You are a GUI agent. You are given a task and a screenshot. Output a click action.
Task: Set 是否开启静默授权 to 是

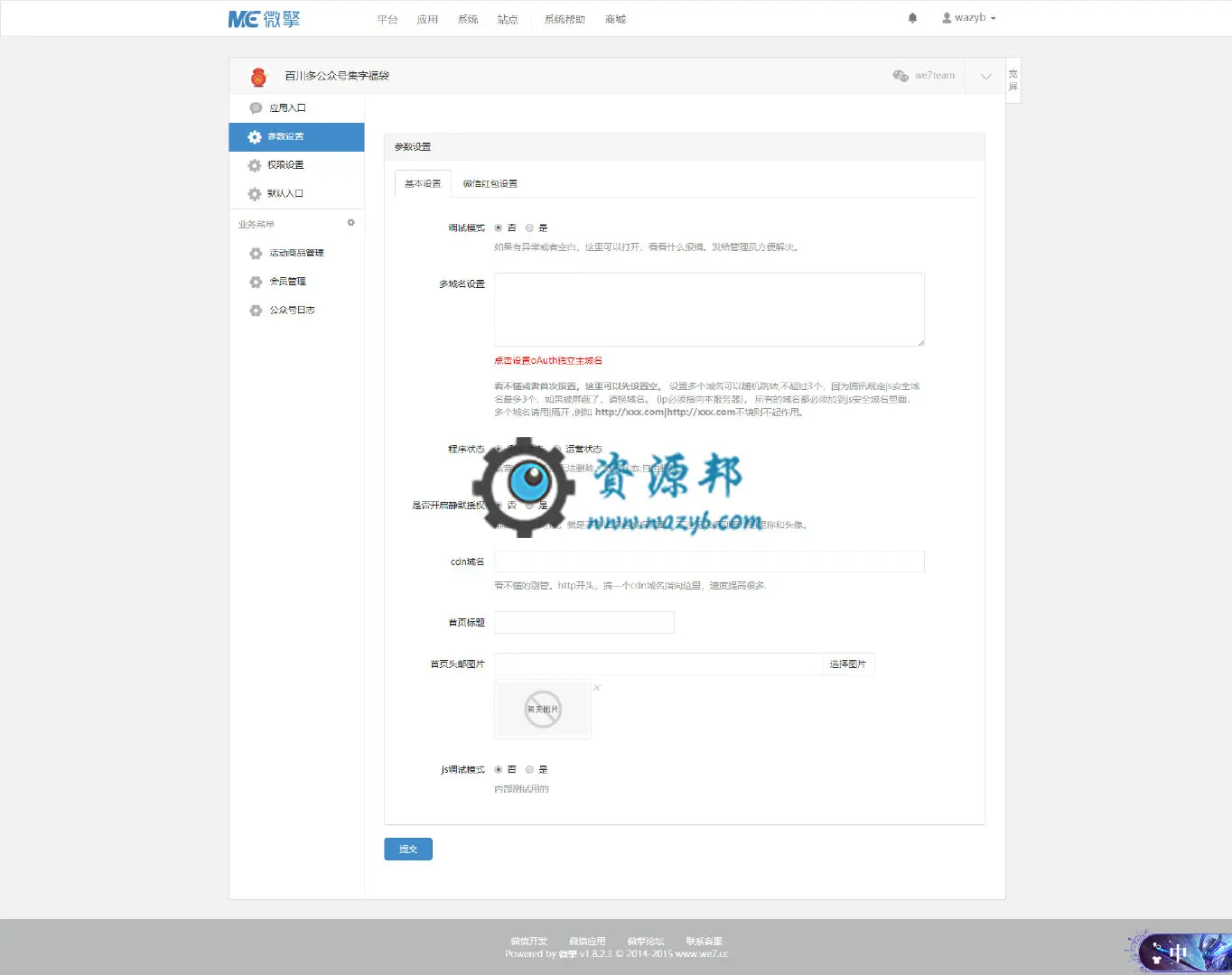[529, 506]
